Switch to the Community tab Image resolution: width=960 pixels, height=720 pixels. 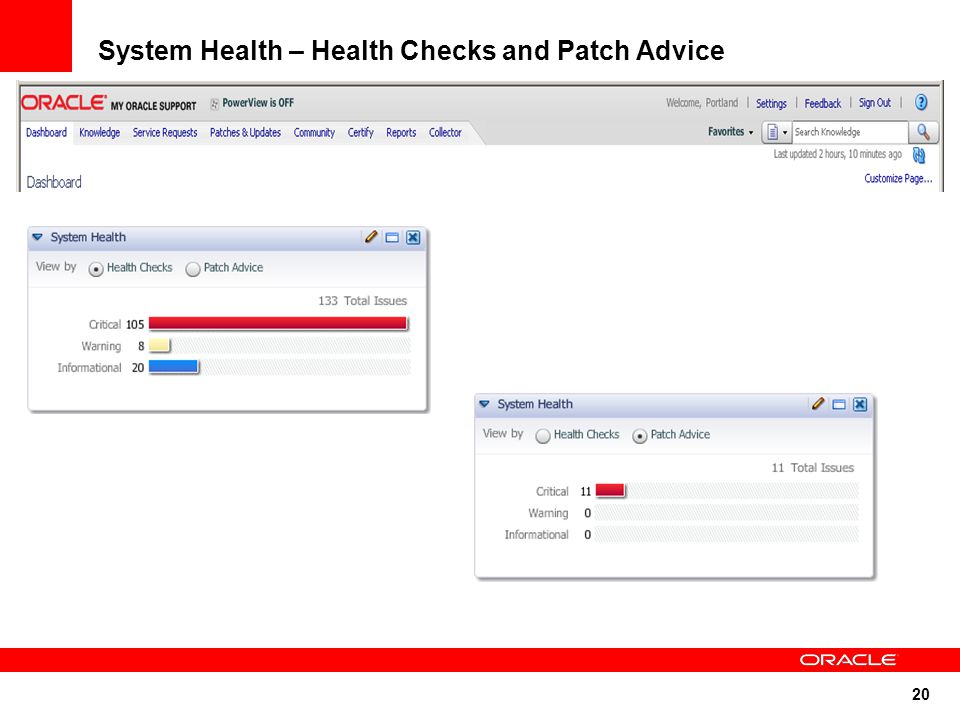click(314, 132)
